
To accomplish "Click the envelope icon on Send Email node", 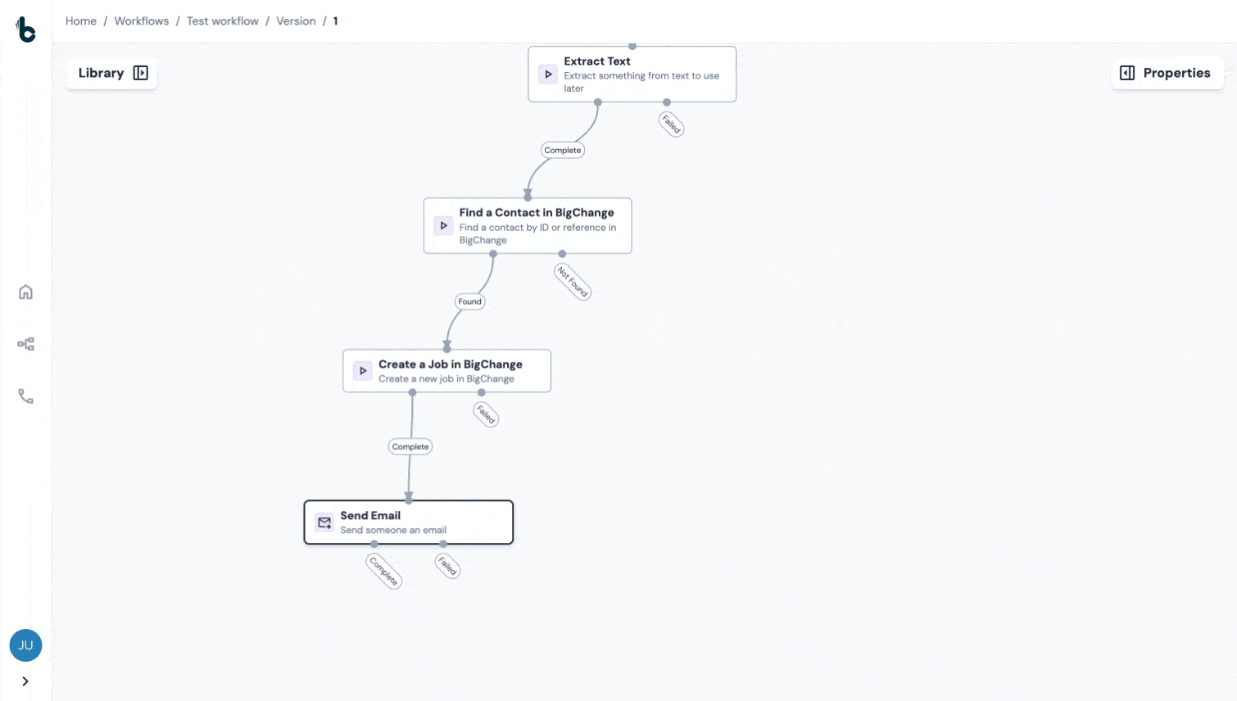I will click(x=324, y=522).
